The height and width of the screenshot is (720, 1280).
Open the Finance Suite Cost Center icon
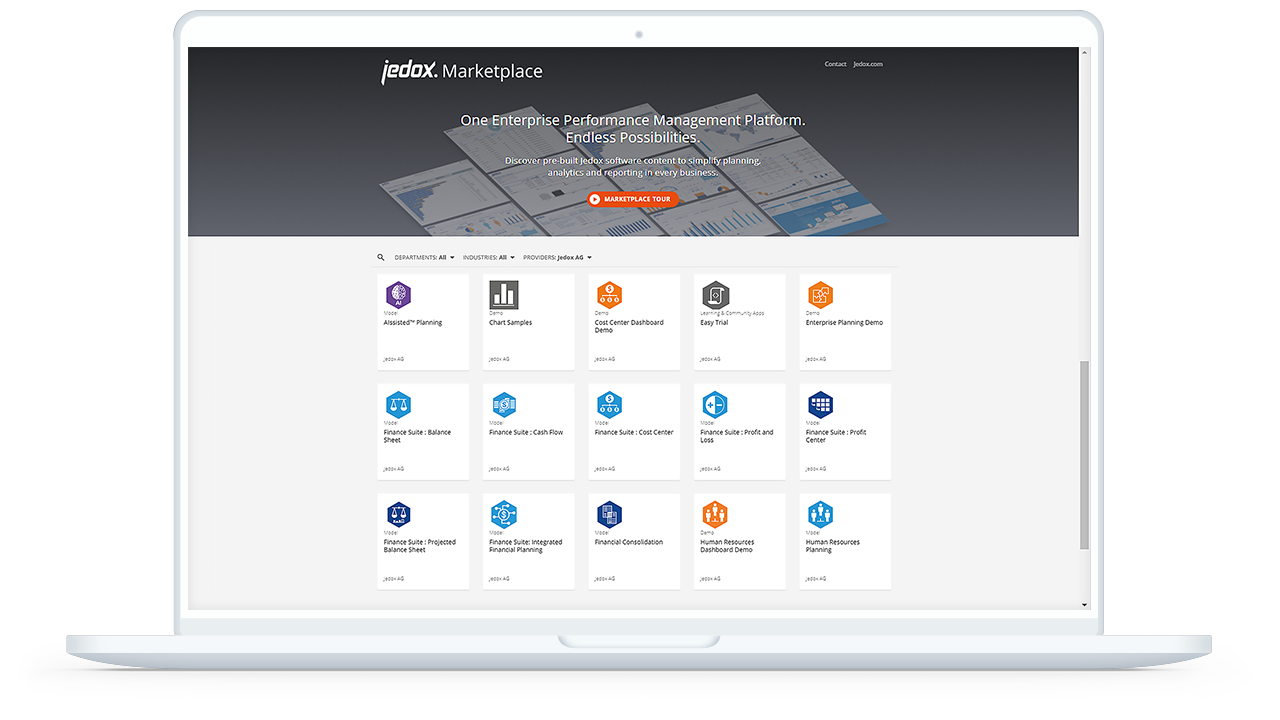pyautogui.click(x=609, y=405)
